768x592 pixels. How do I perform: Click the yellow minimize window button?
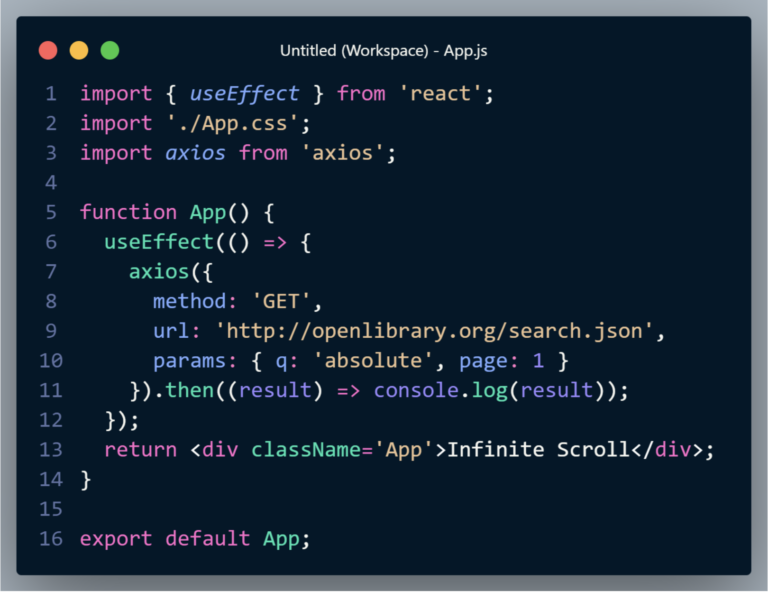[79, 50]
